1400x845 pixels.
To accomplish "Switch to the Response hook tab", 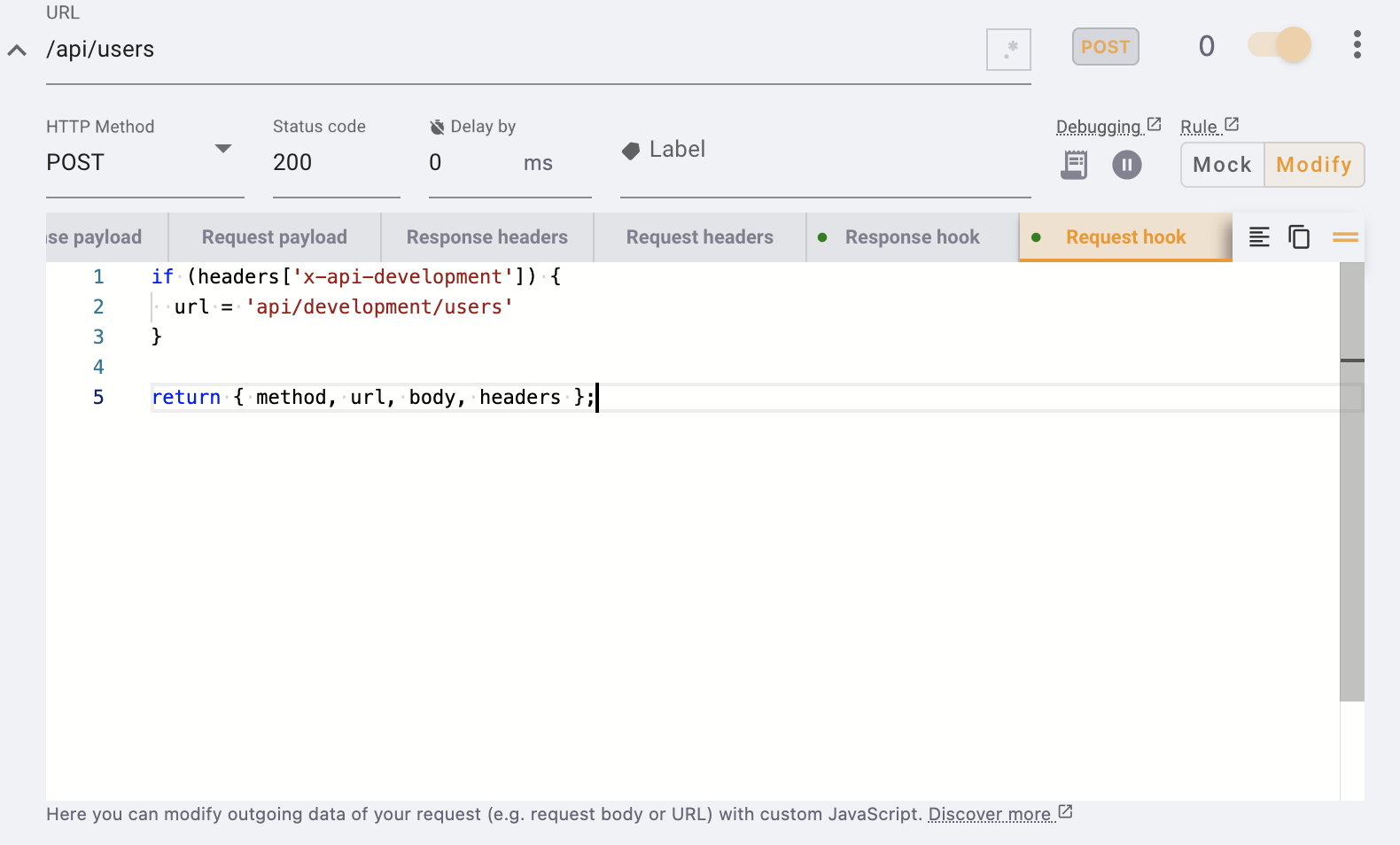I will coord(912,237).
